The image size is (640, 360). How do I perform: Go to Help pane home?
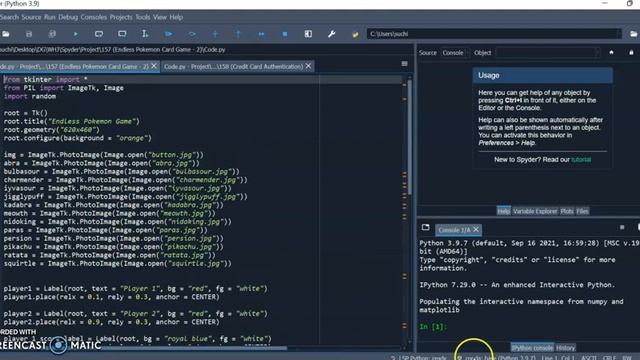click(x=611, y=52)
